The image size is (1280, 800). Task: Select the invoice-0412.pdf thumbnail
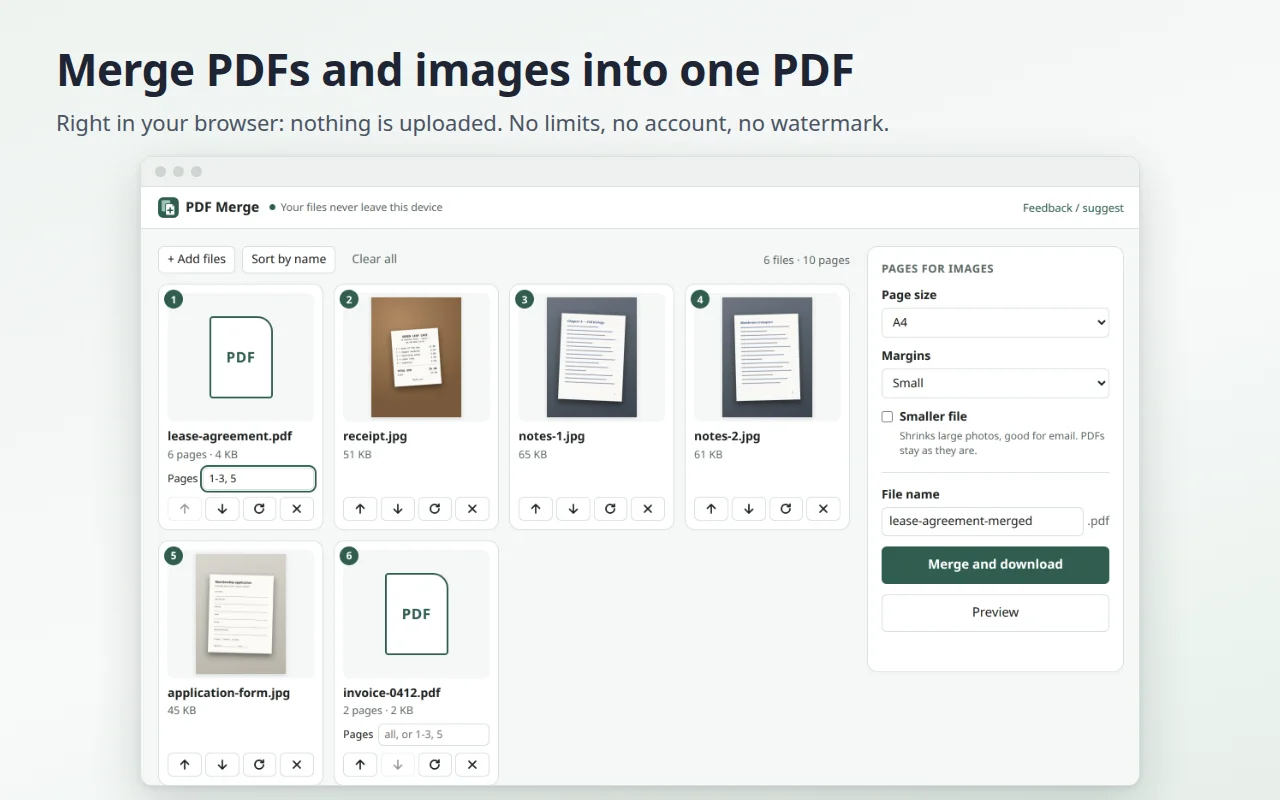pos(416,613)
